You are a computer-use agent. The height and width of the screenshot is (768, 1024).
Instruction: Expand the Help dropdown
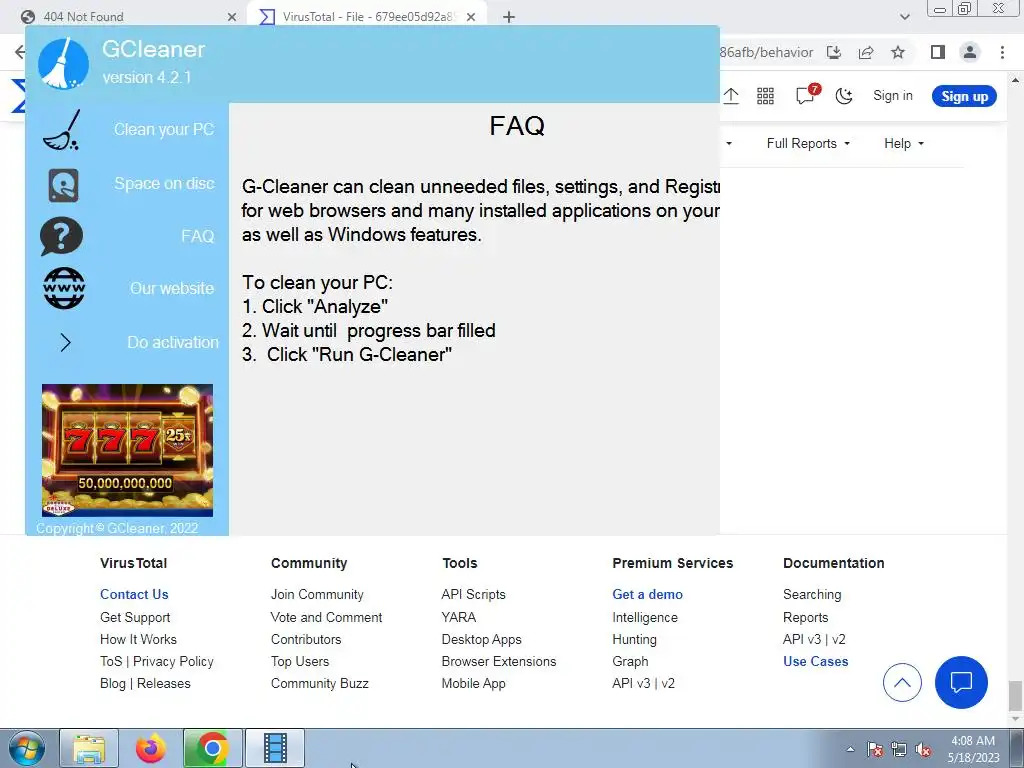(x=904, y=143)
